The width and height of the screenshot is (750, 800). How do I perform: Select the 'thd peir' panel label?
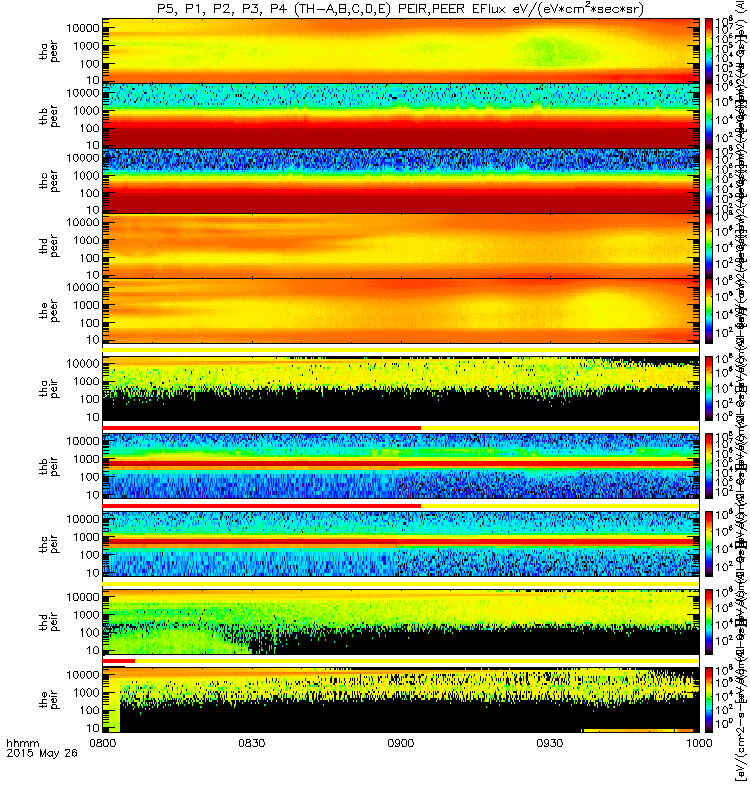click(49, 622)
